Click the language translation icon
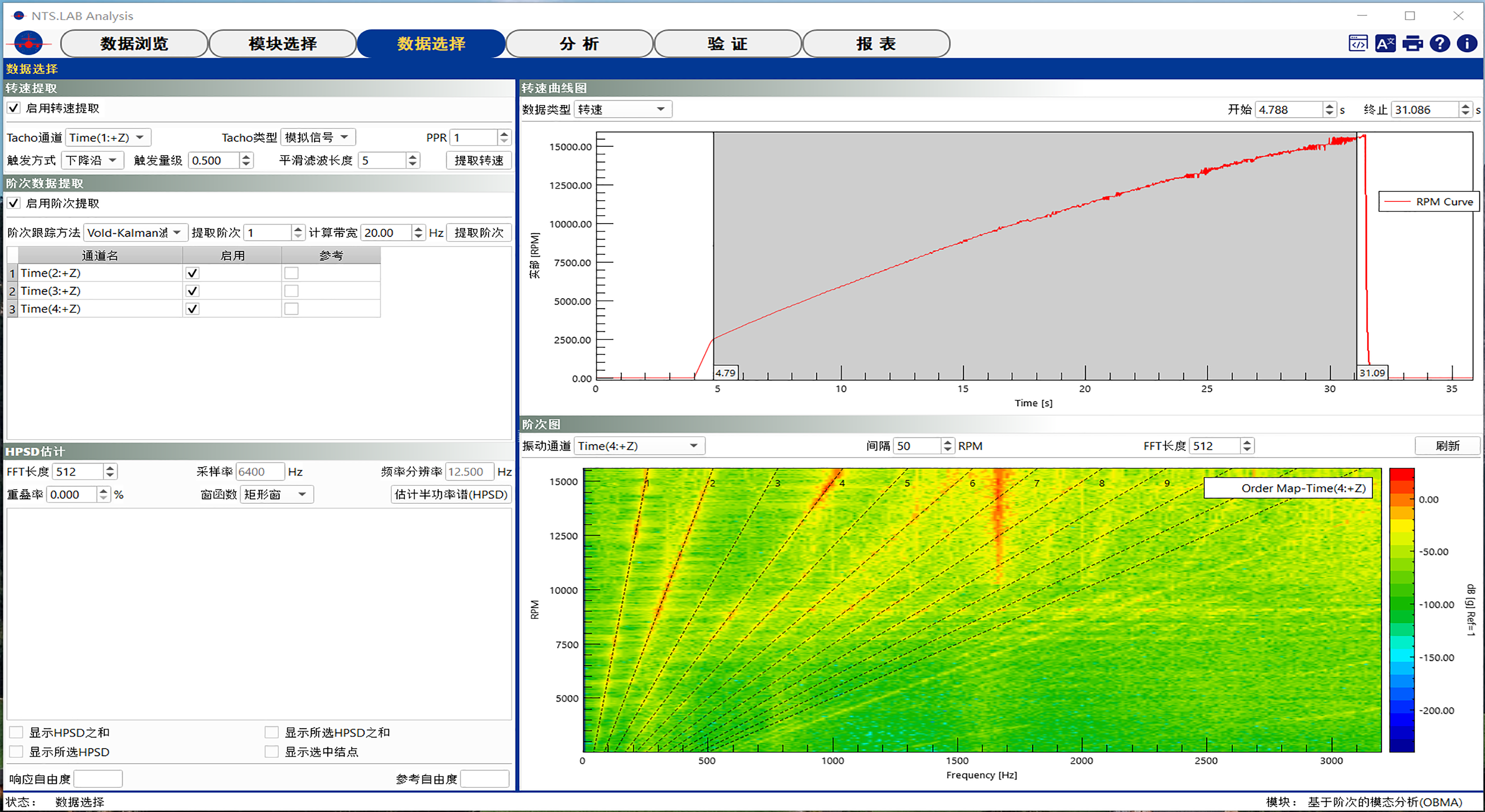 (1385, 43)
